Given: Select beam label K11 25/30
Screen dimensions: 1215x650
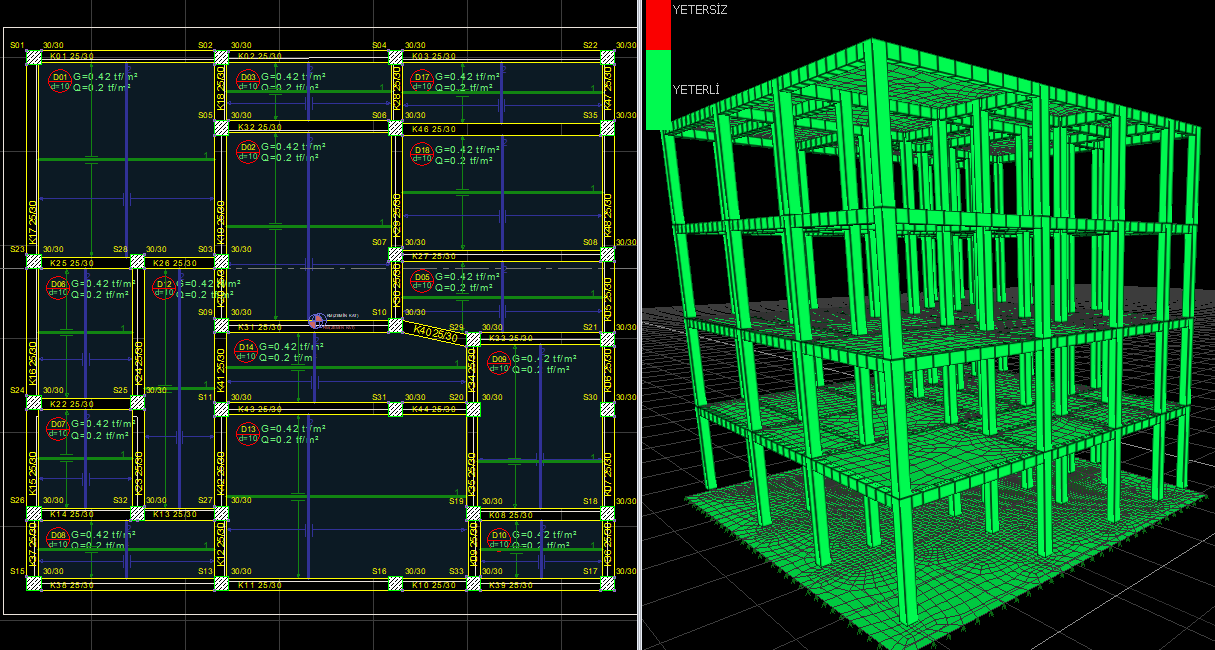Looking at the screenshot, I should [x=260, y=584].
